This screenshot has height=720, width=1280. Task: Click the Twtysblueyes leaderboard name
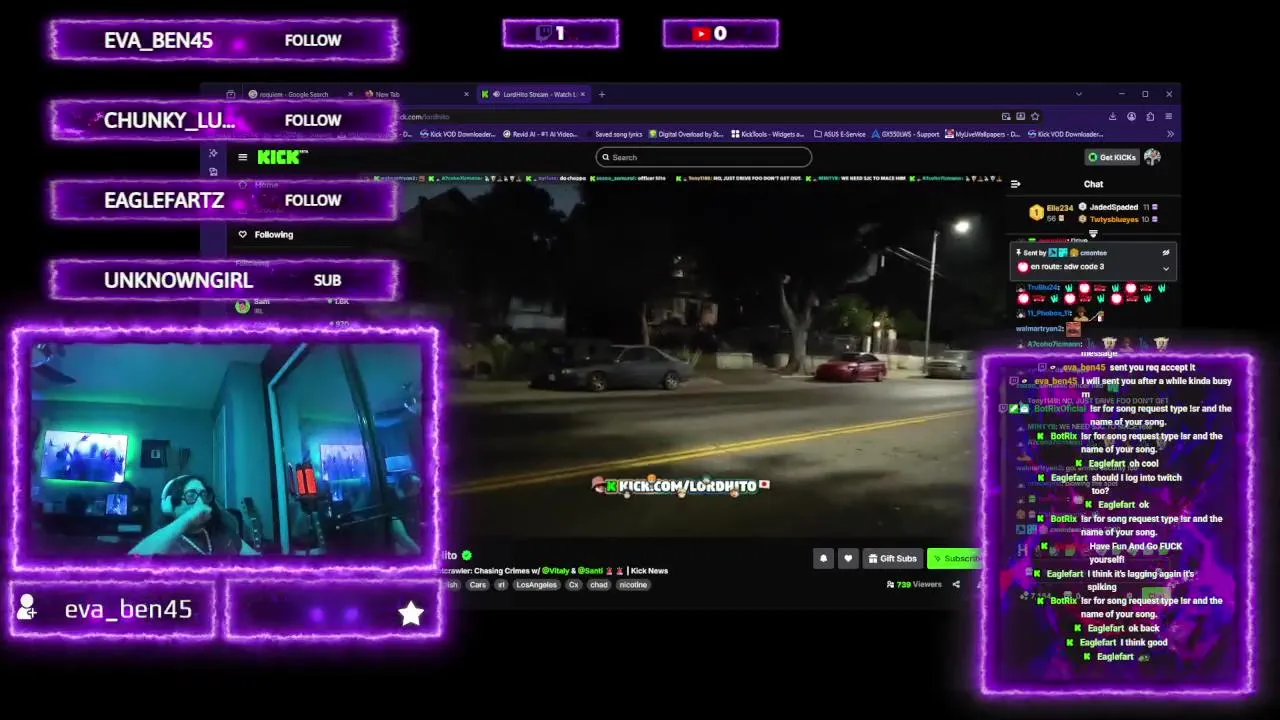(1114, 219)
